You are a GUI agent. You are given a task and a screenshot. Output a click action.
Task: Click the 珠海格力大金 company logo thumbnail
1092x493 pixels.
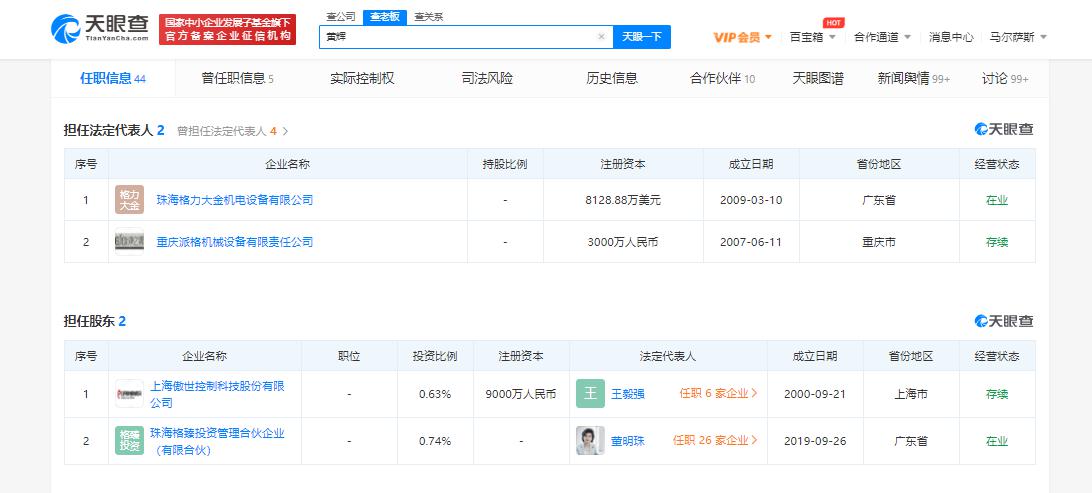pyautogui.click(x=130, y=200)
